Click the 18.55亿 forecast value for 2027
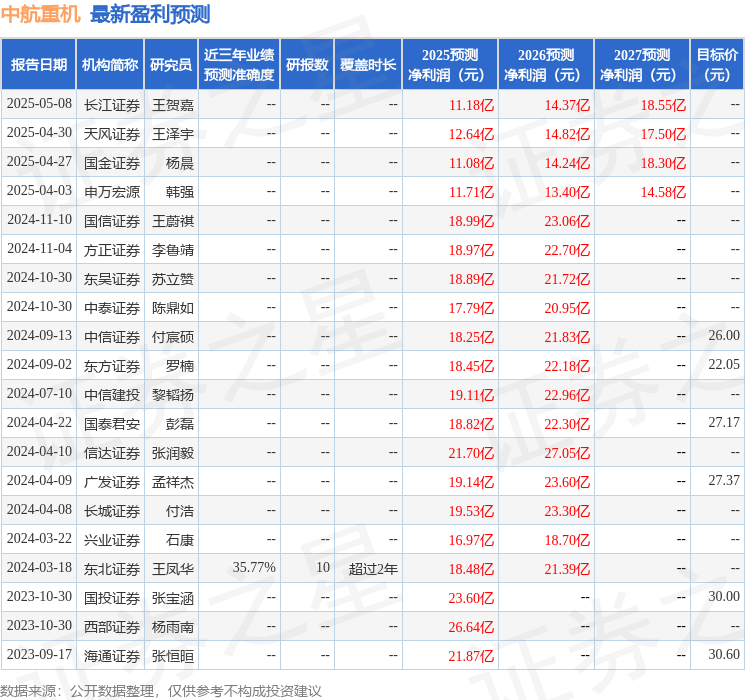Image resolution: width=745 pixels, height=700 pixels. click(663, 104)
